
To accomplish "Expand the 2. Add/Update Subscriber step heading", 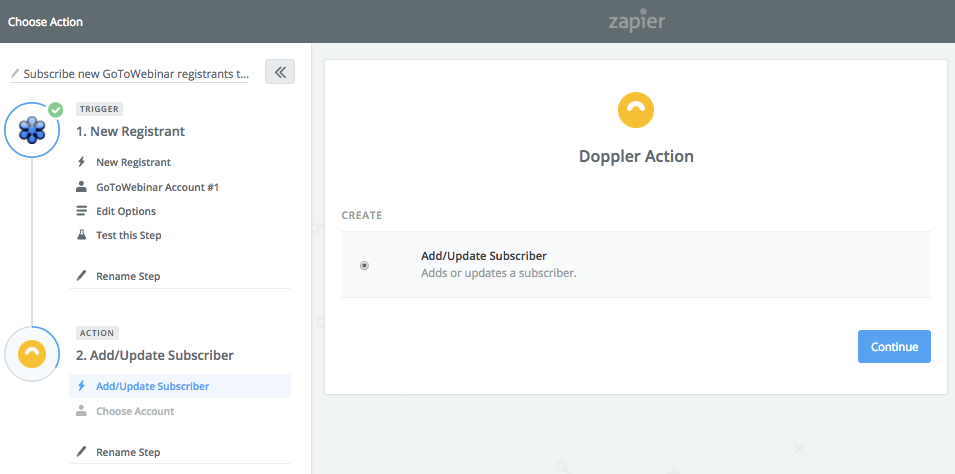I will 155,355.
